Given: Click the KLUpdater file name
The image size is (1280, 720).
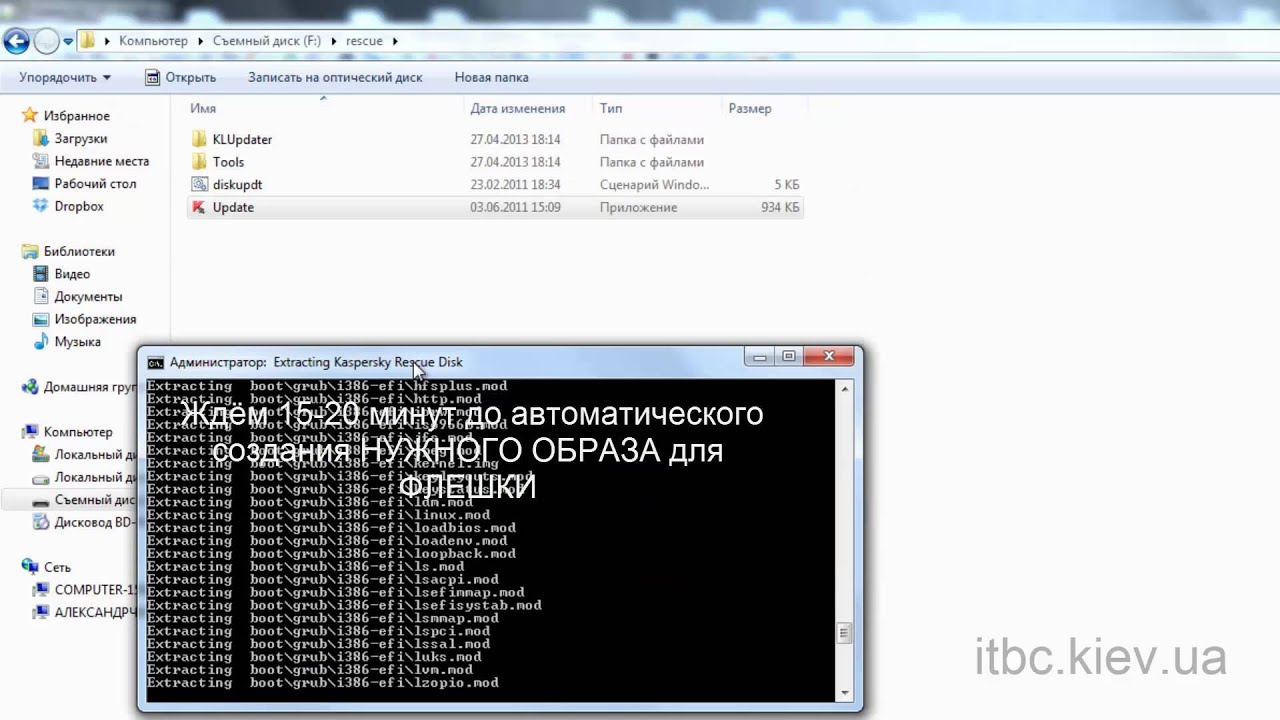Looking at the screenshot, I should tap(242, 139).
